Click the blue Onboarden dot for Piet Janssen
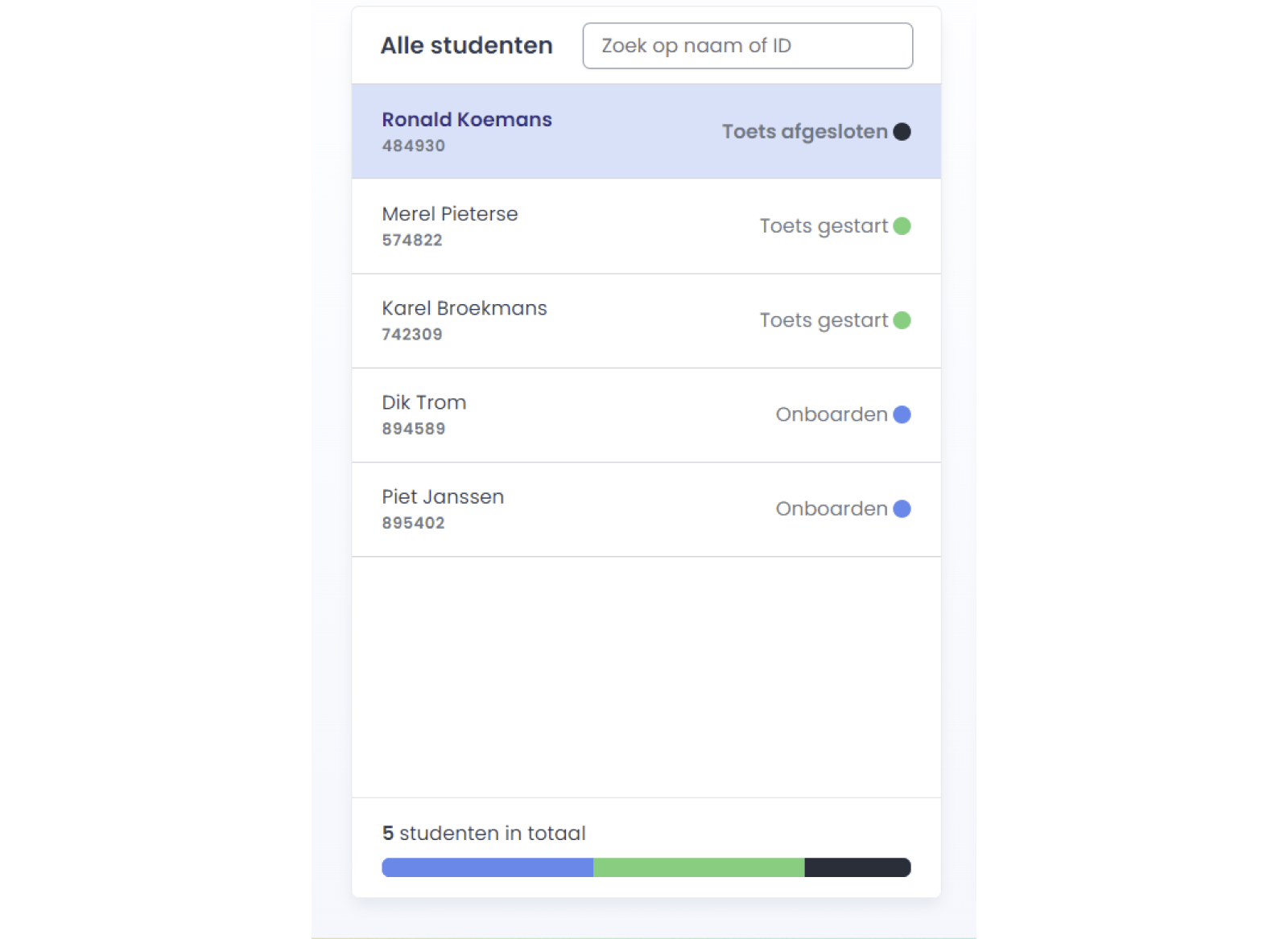1288x939 pixels. [x=902, y=509]
